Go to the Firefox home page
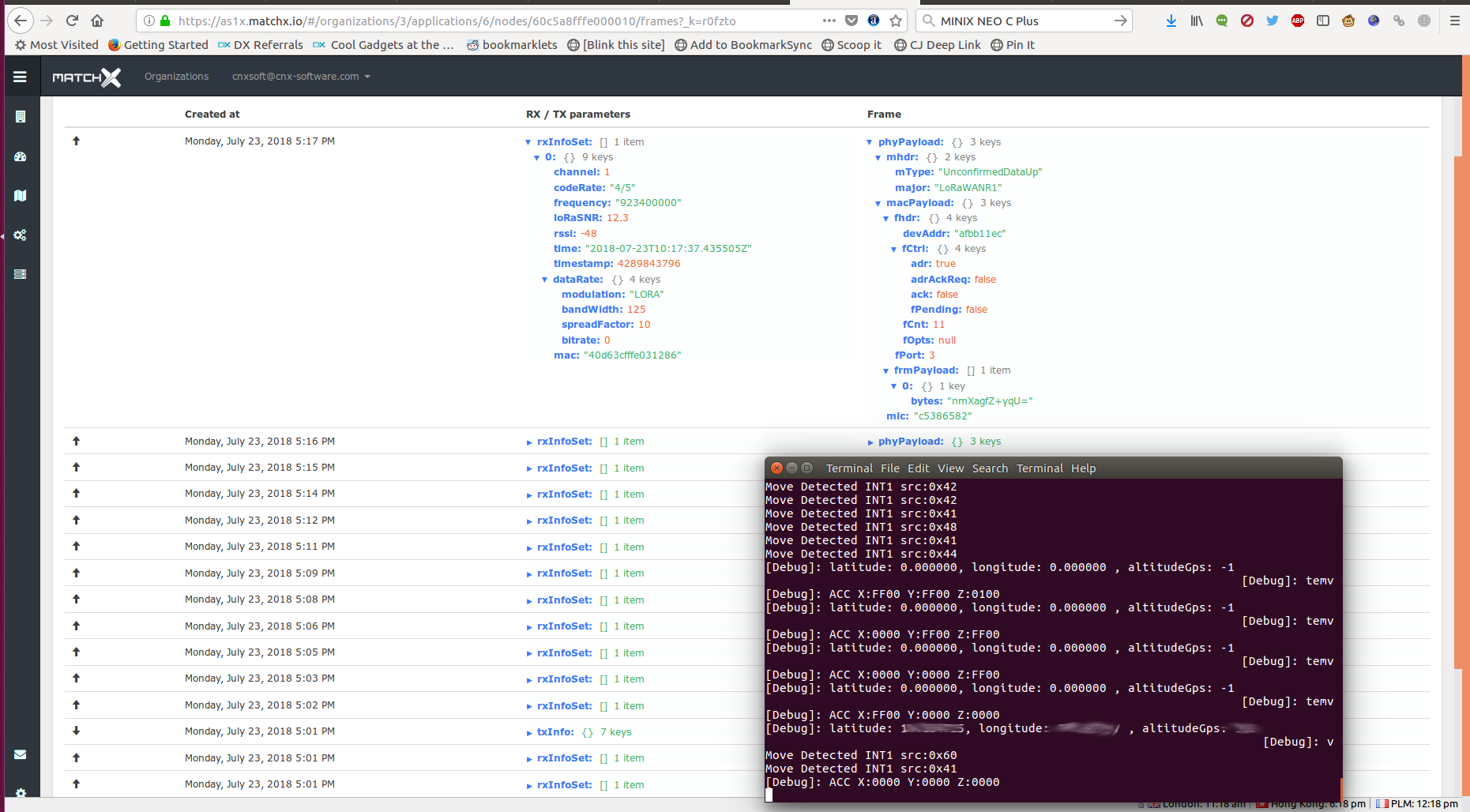Screen dimensions: 1470x812 (97, 21)
